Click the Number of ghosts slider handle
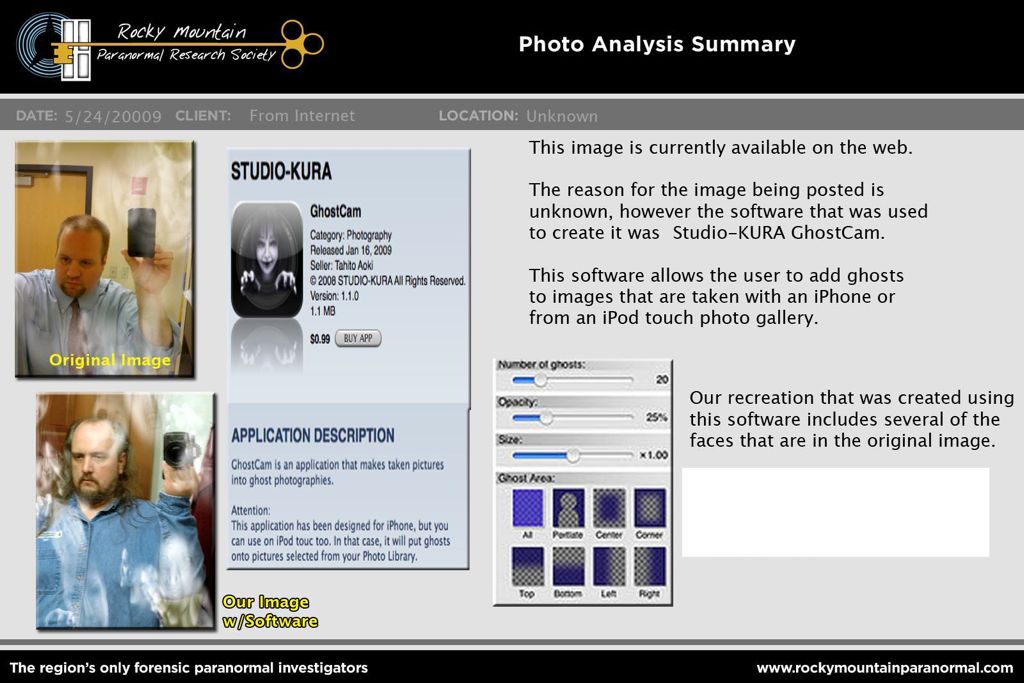The height and width of the screenshot is (683, 1024). [540, 380]
